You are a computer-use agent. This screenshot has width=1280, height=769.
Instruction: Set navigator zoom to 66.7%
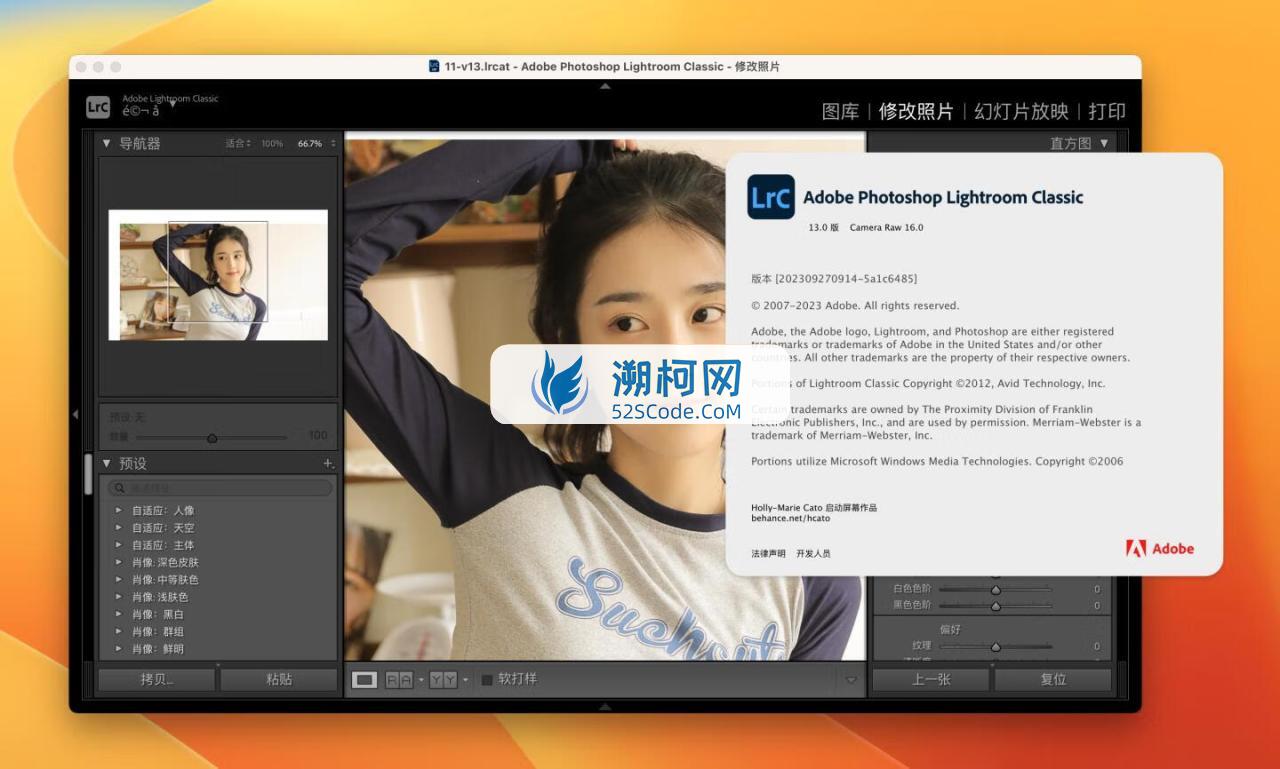click(310, 143)
